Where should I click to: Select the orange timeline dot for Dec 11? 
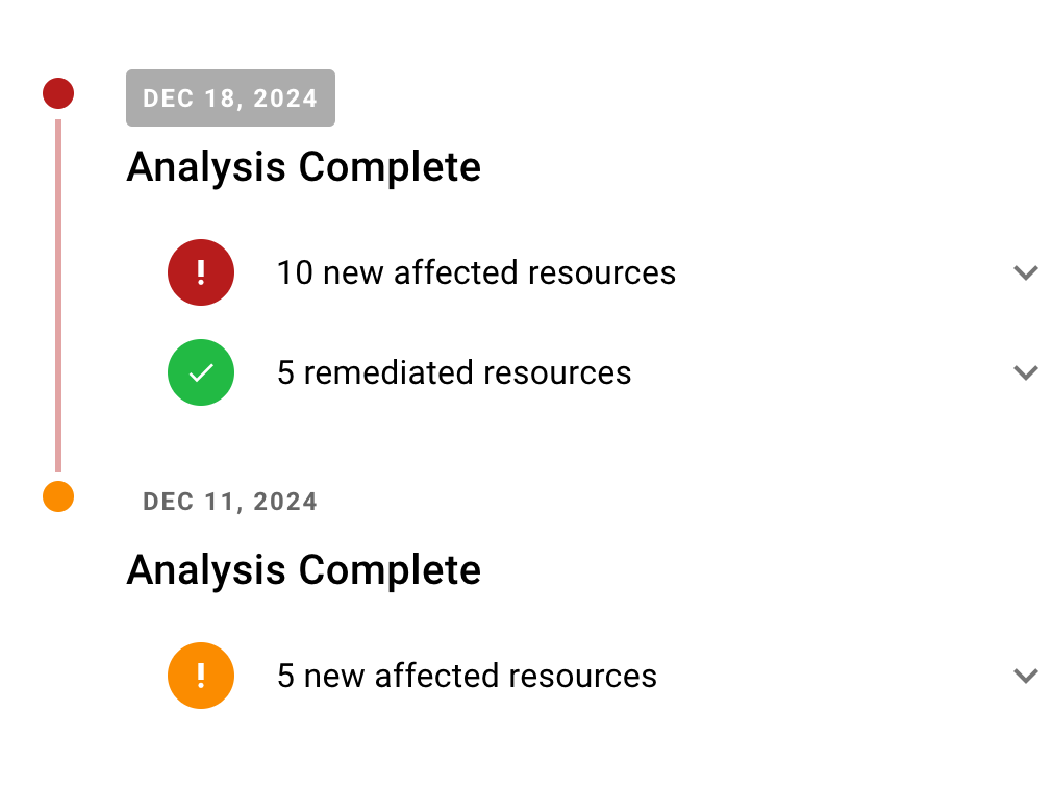pos(58,496)
